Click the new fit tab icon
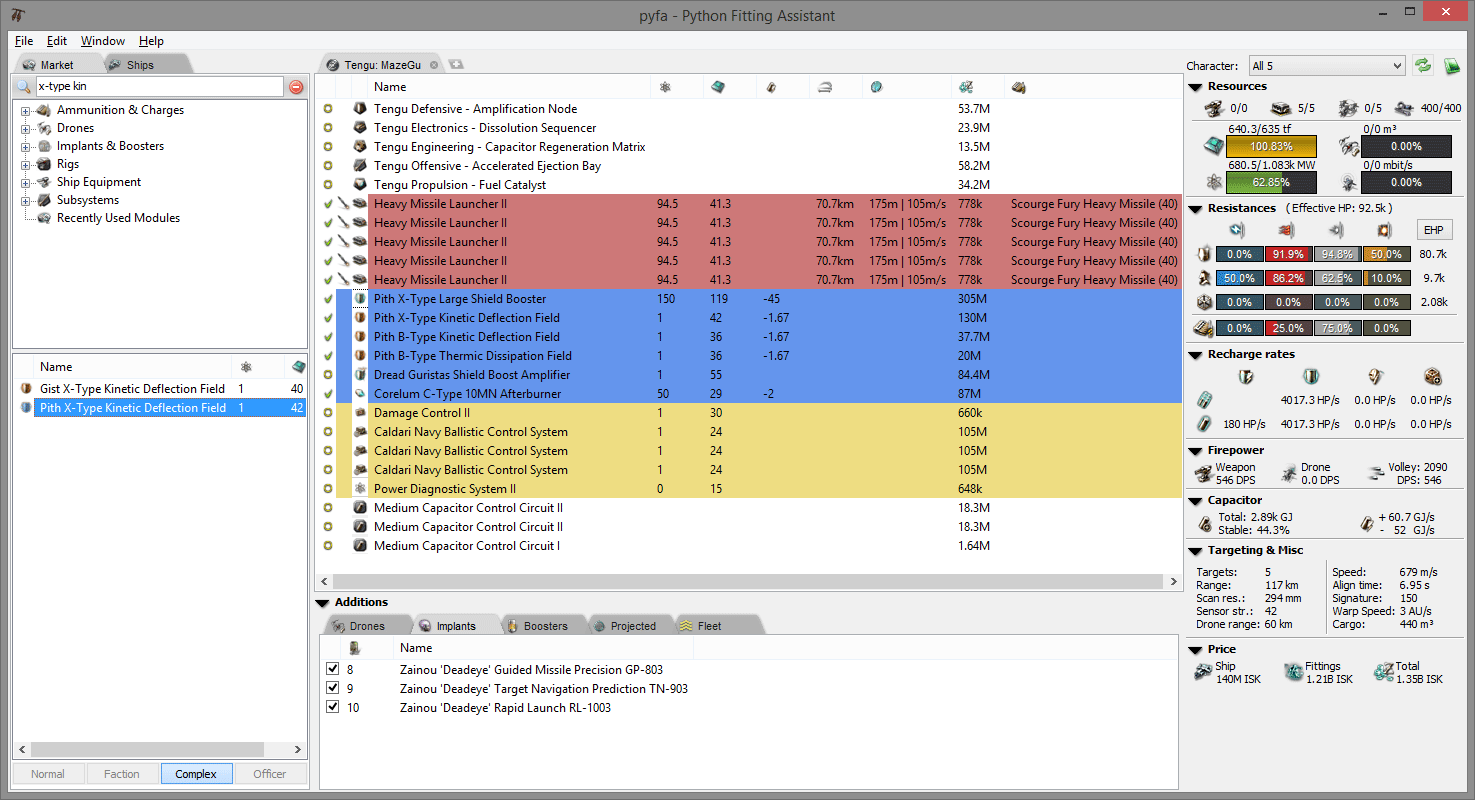The width and height of the screenshot is (1475, 800). [x=456, y=64]
